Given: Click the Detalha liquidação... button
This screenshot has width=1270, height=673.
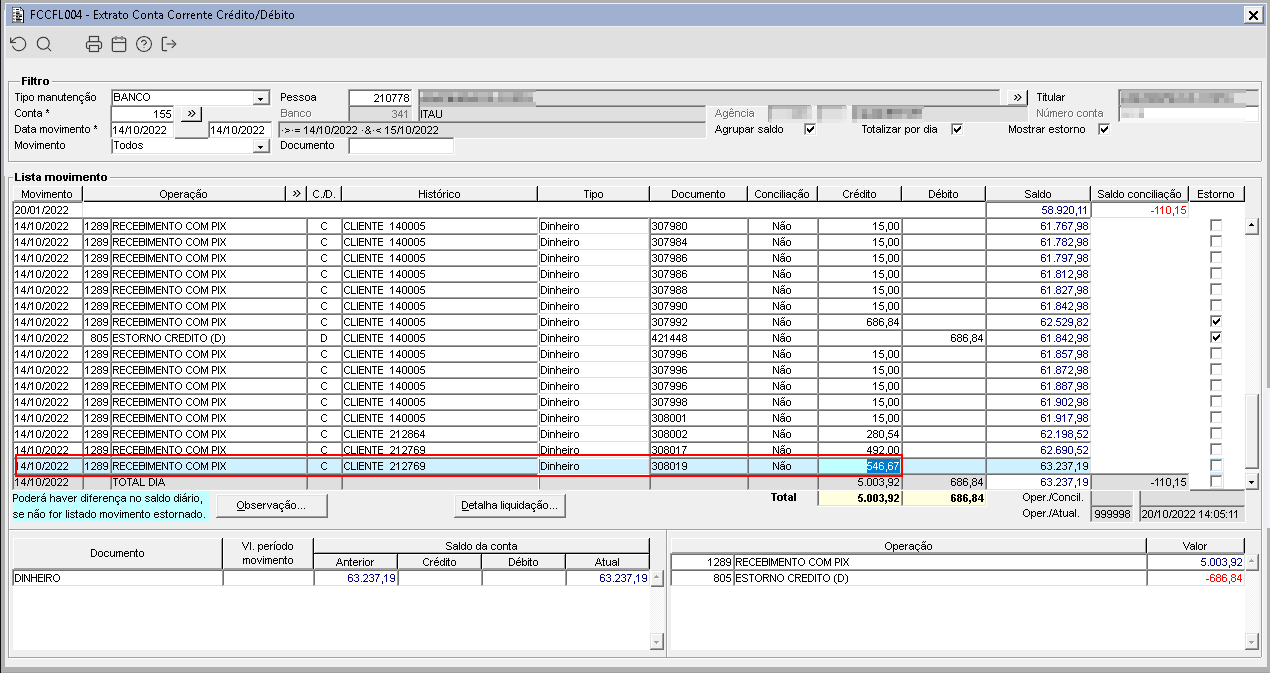Looking at the screenshot, I should pos(510,506).
